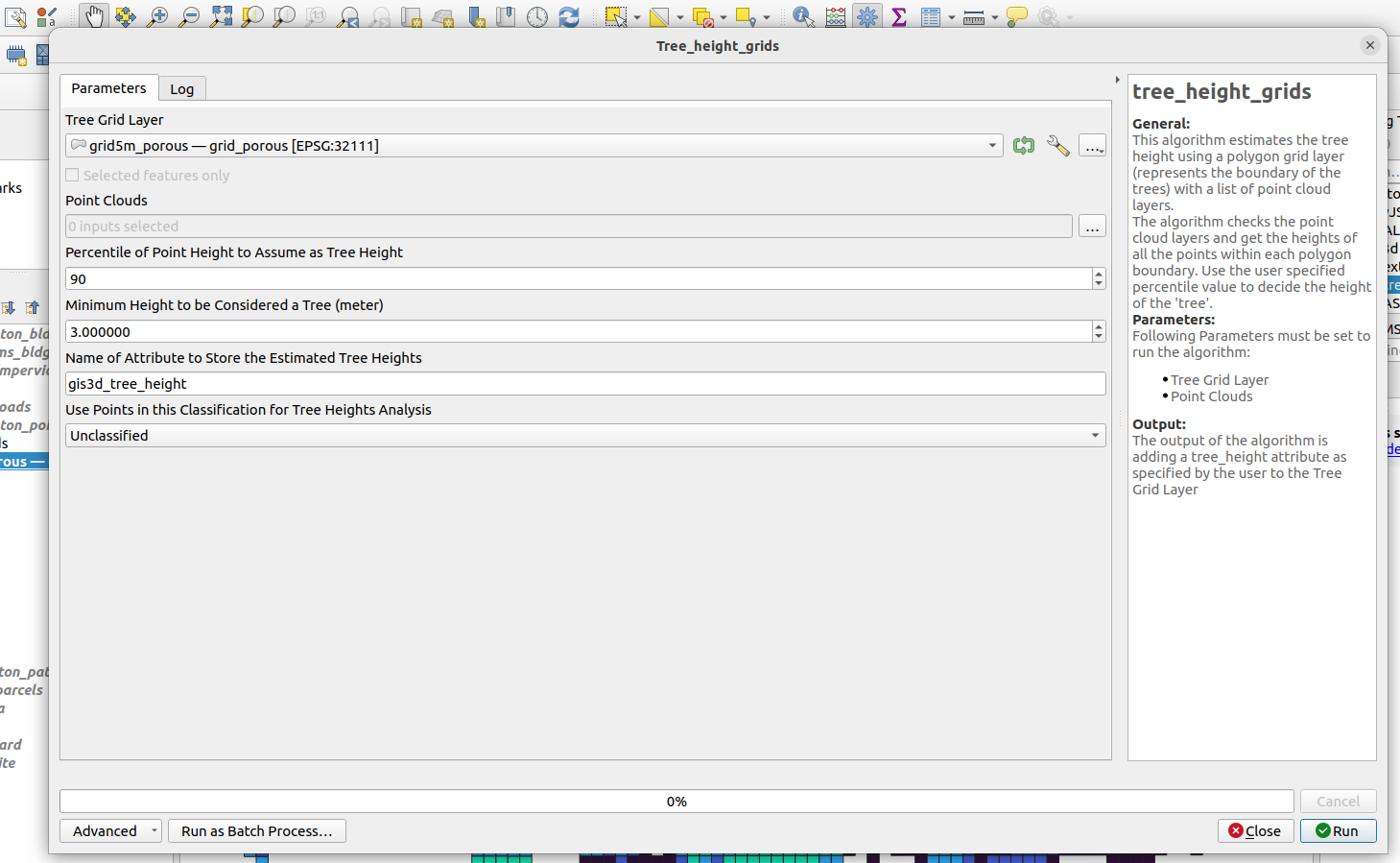
Task: Increase the tree height percentile value
Action: [x=1099, y=274]
